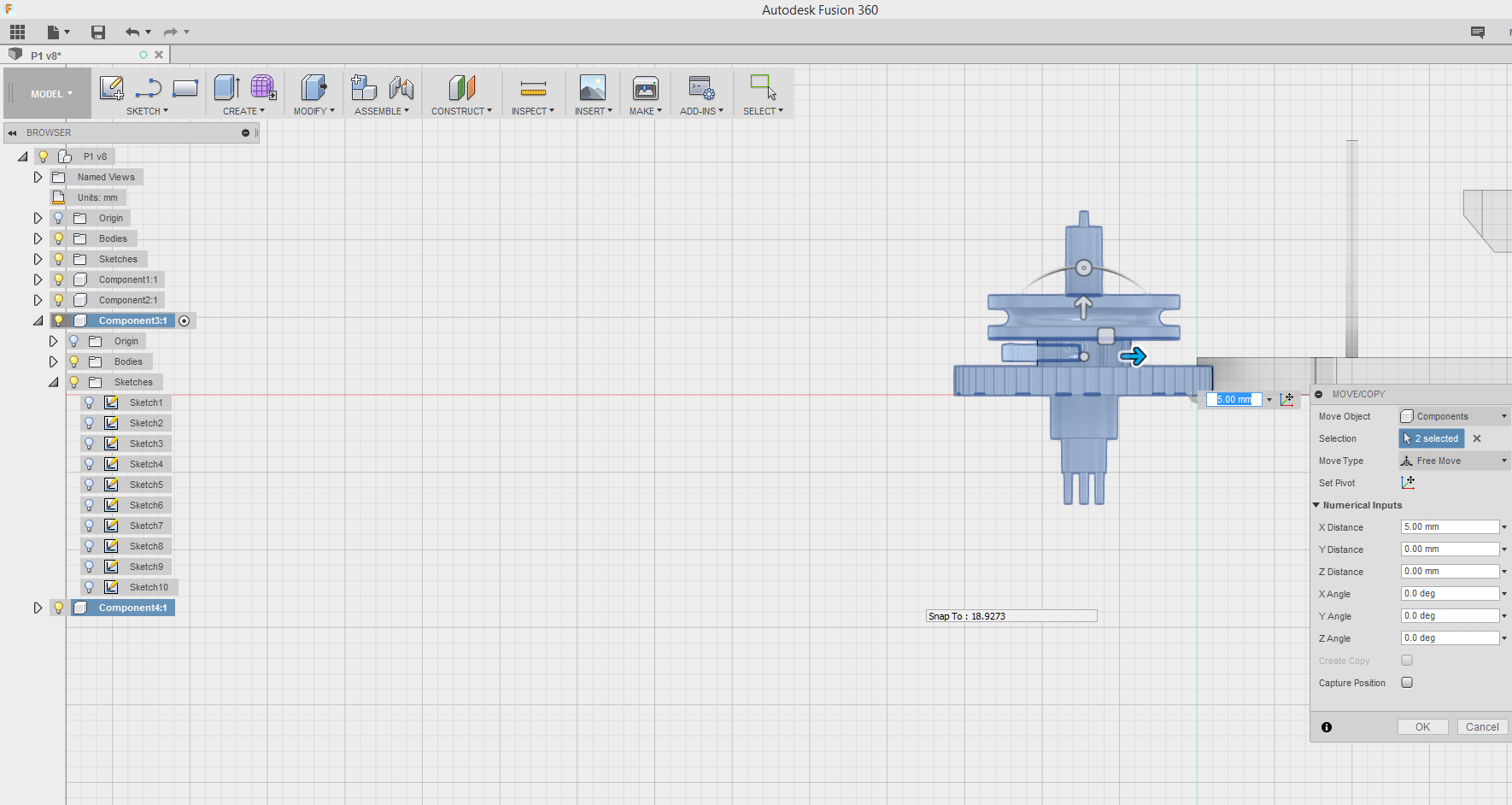Open the CONSTRUCT menu
Screen dimensions: 1512x805
point(461,111)
